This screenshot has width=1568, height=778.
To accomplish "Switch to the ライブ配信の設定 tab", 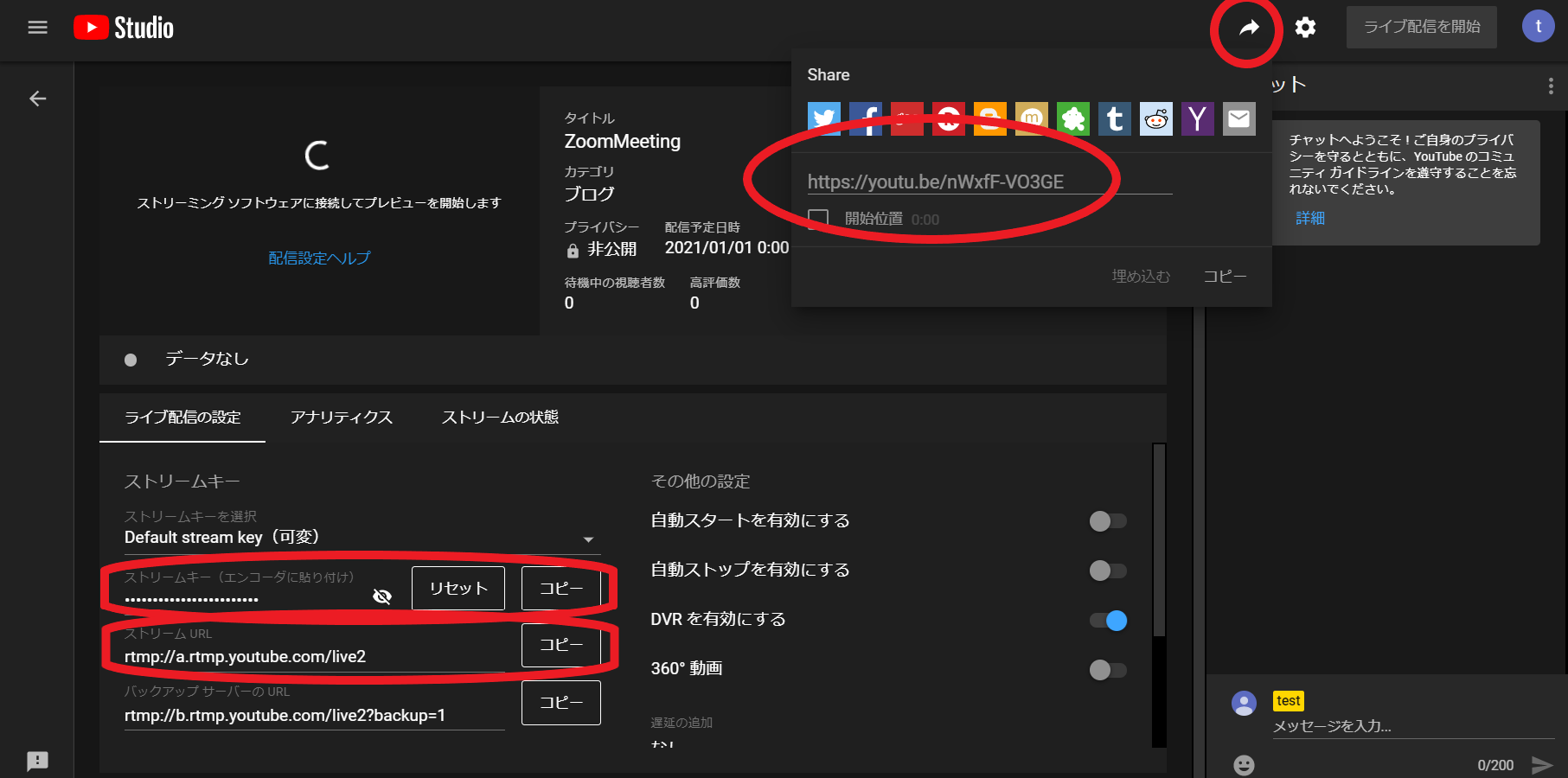I will [x=182, y=418].
